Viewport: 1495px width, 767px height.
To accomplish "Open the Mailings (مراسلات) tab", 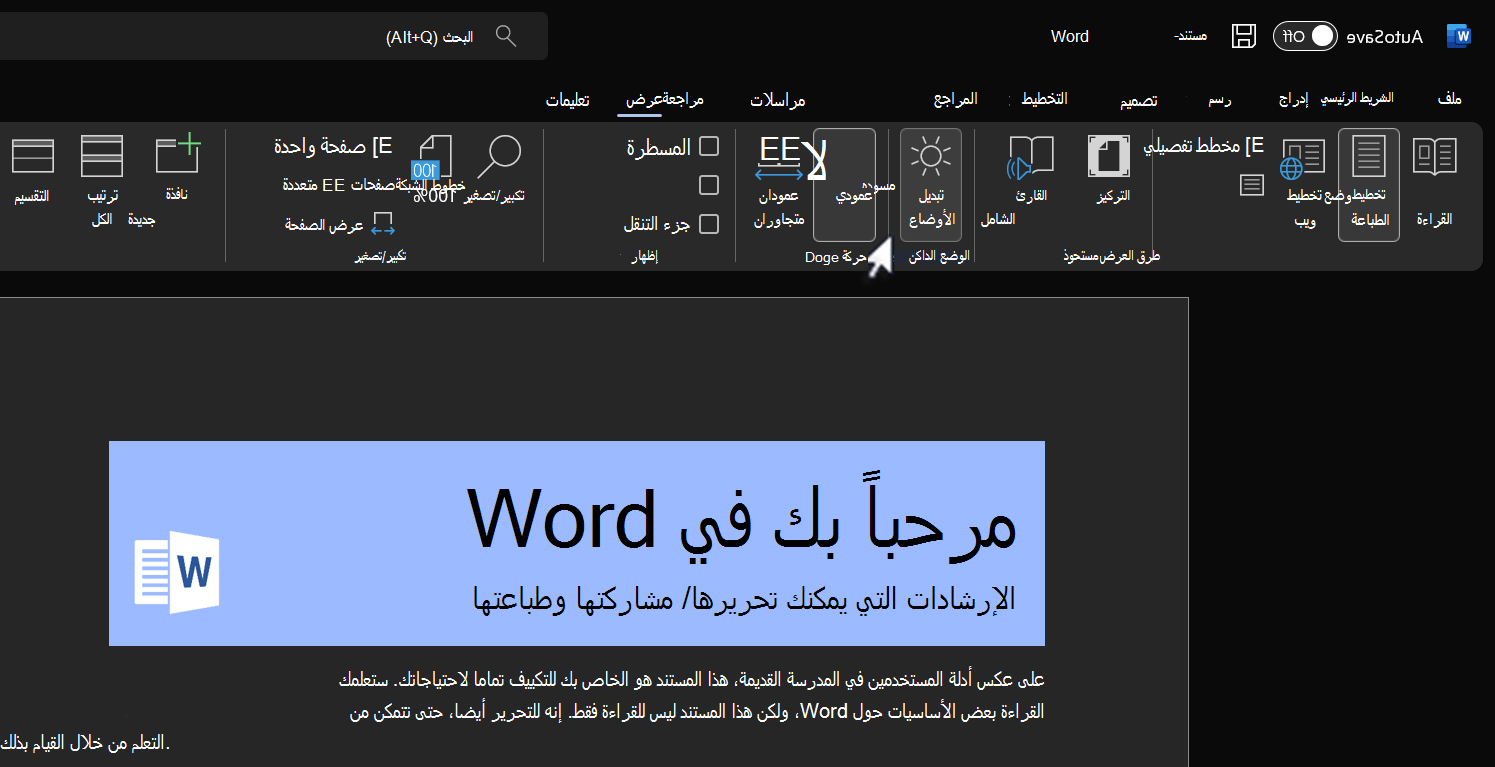I will tap(778, 100).
